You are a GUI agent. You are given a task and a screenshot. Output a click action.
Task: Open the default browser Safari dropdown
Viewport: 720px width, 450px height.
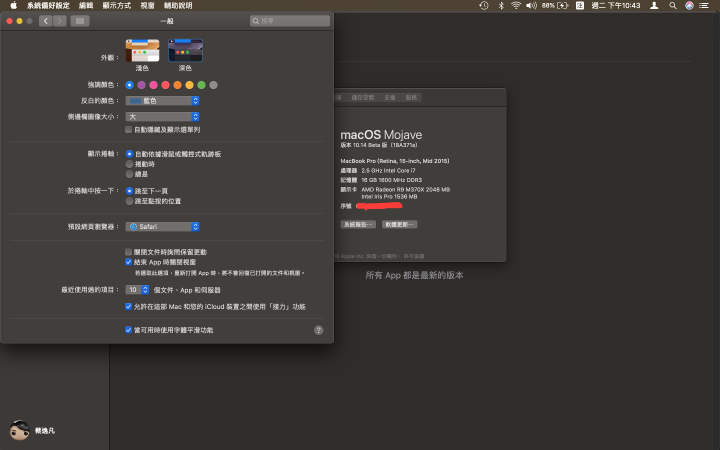coord(163,227)
